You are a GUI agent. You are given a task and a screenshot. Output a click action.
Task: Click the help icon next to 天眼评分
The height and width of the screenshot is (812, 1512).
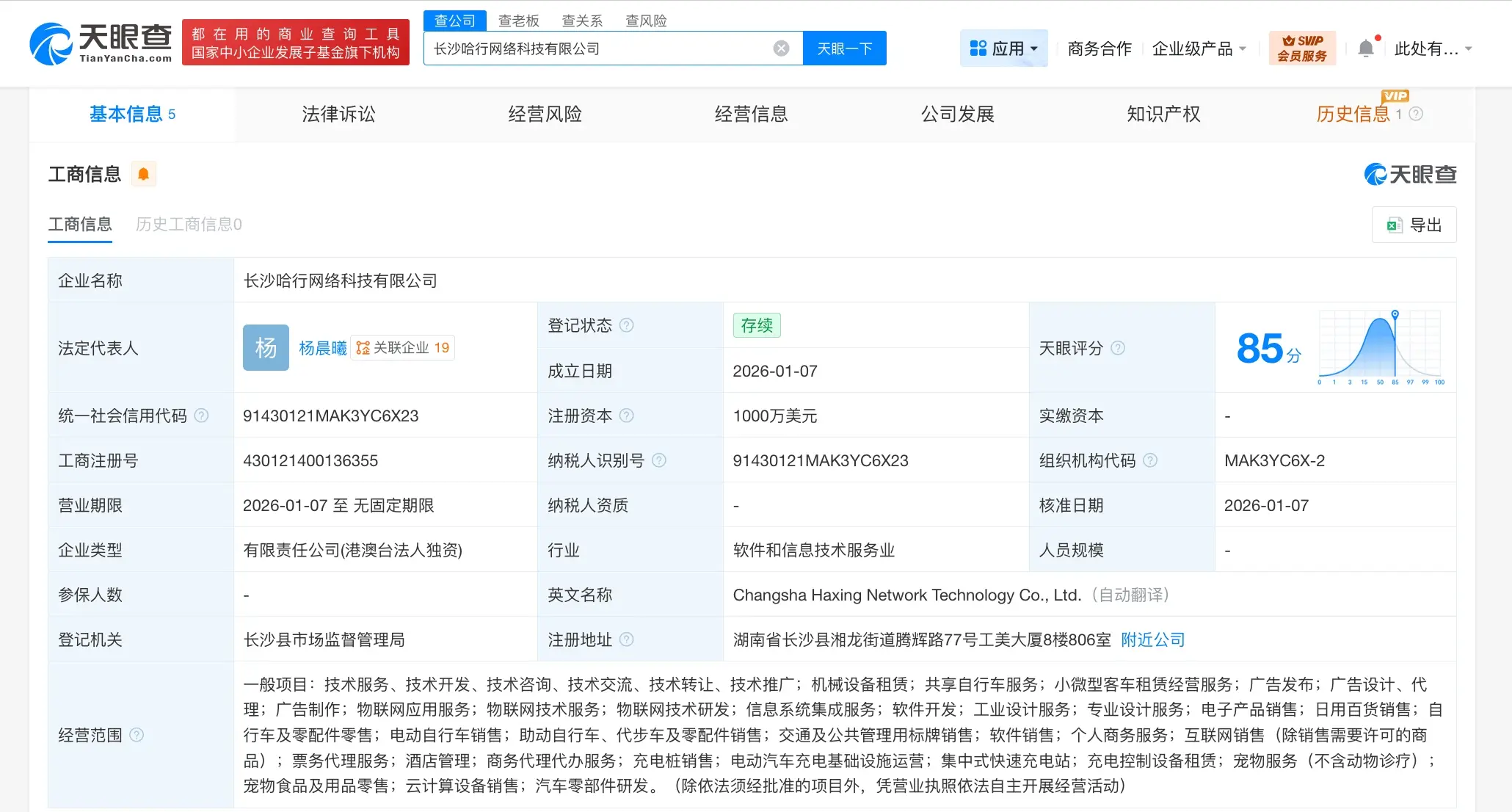coord(1119,349)
